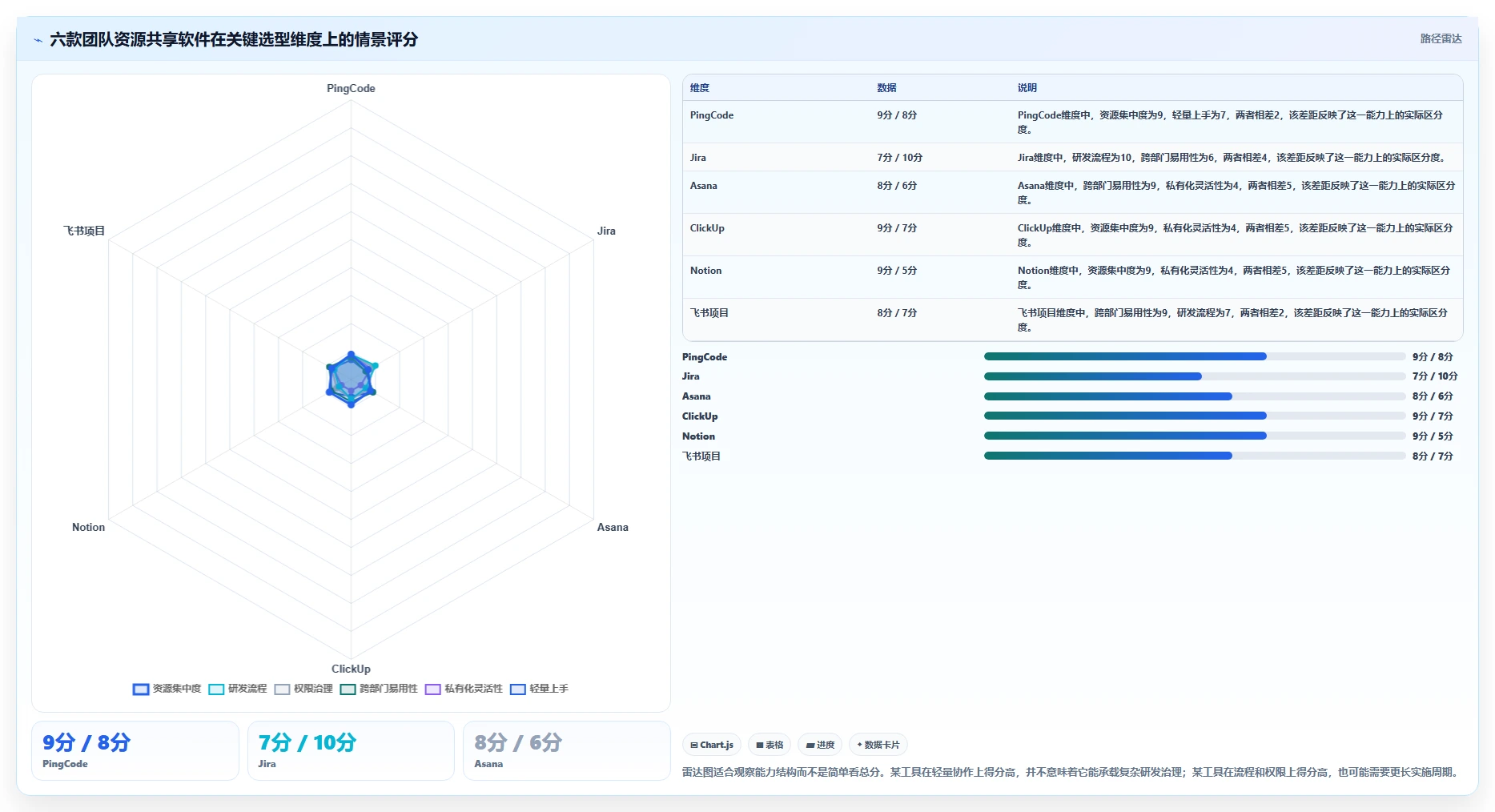Click the 路径雷达 label in the header
This screenshot has width=1495, height=812.
click(x=1441, y=38)
